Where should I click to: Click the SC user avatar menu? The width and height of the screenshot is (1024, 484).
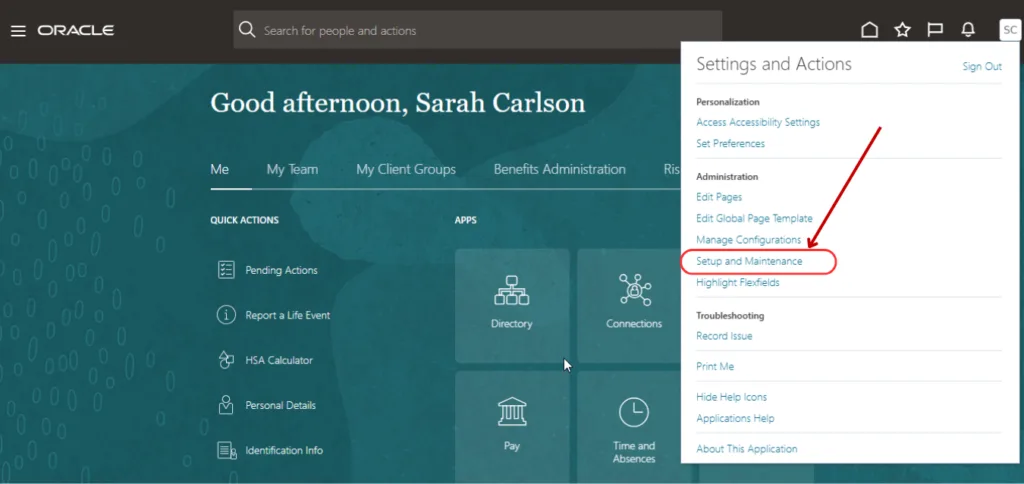(x=1009, y=31)
